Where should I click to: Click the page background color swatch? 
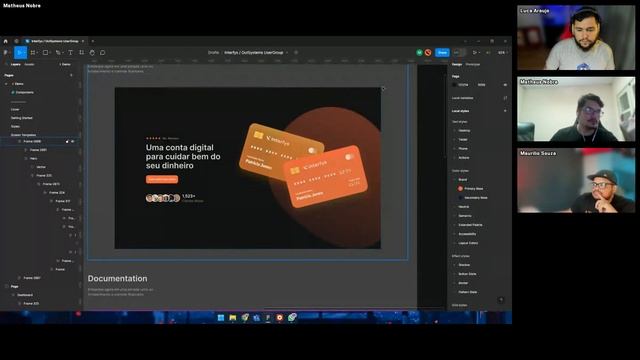tap(454, 85)
